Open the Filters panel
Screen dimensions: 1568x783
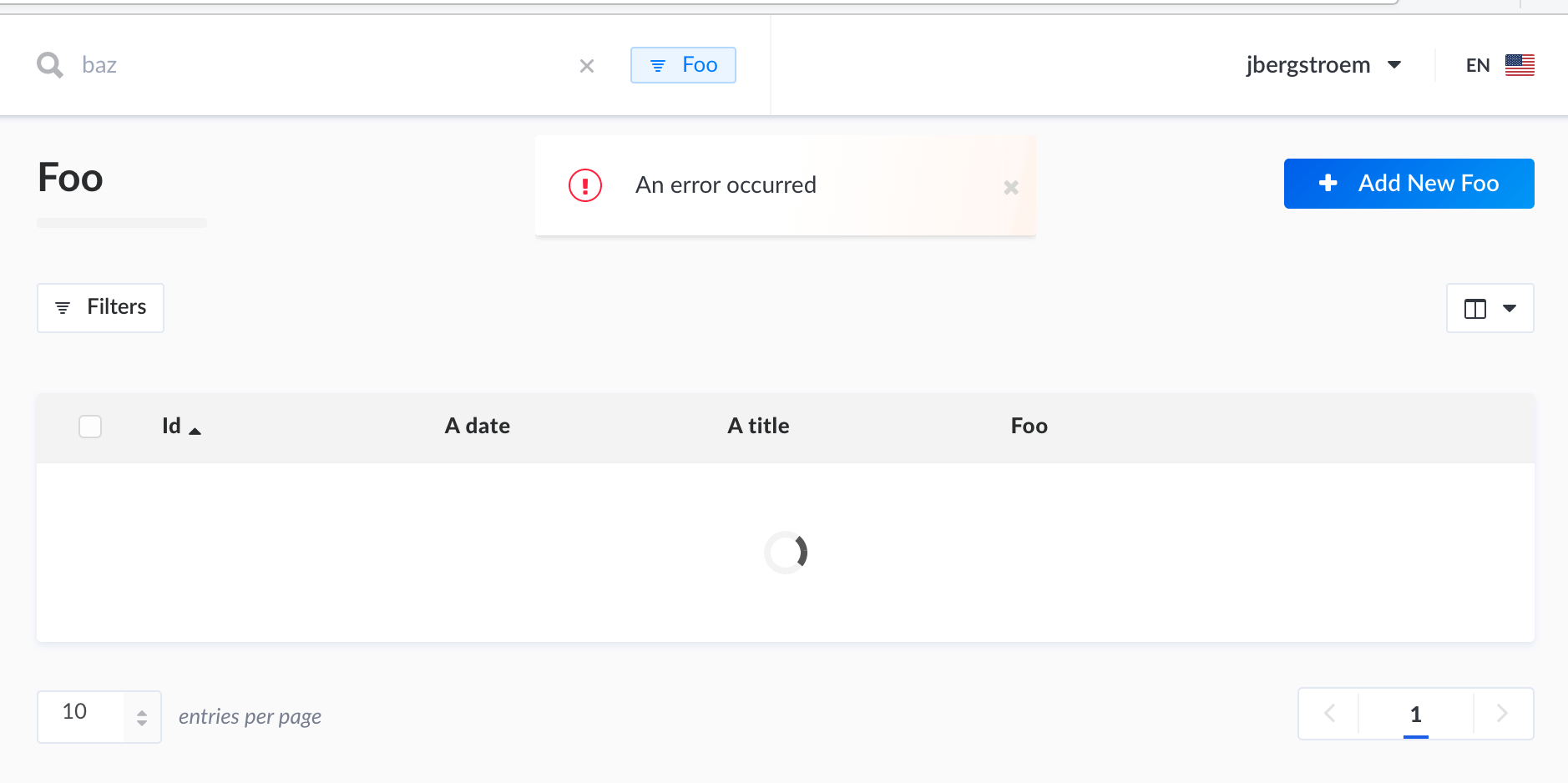tap(99, 307)
